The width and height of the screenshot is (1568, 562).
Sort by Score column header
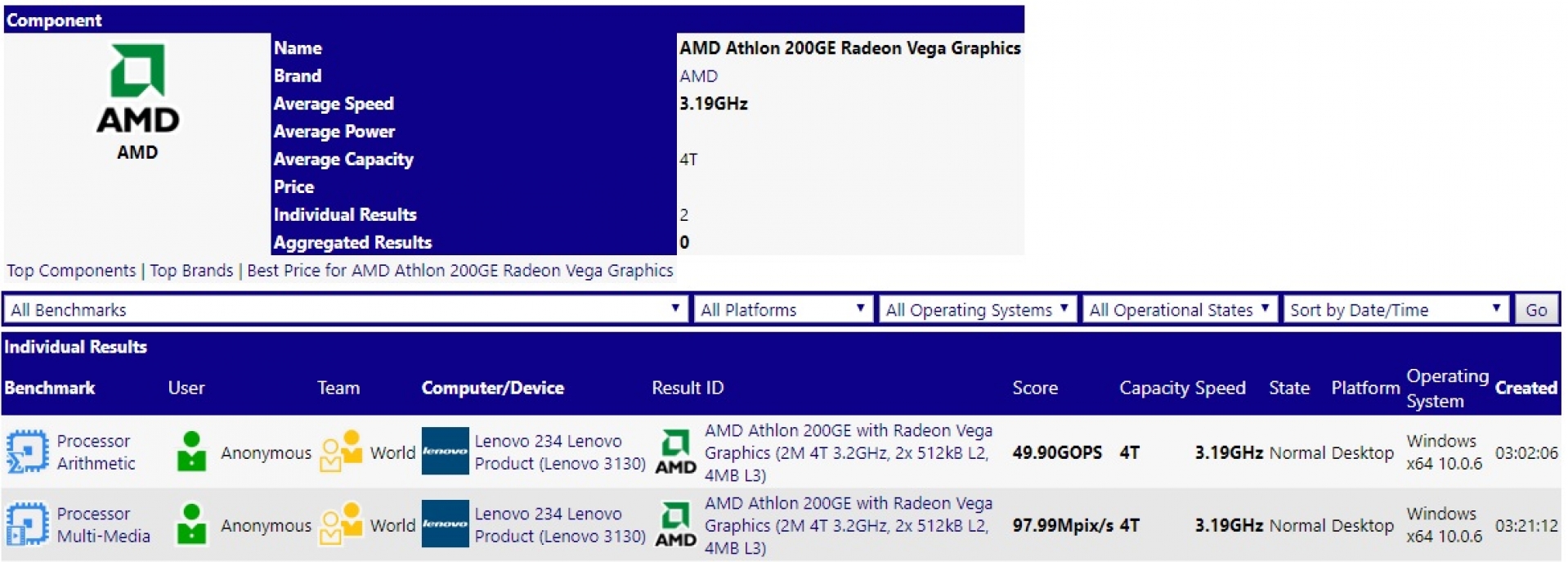tap(1035, 388)
